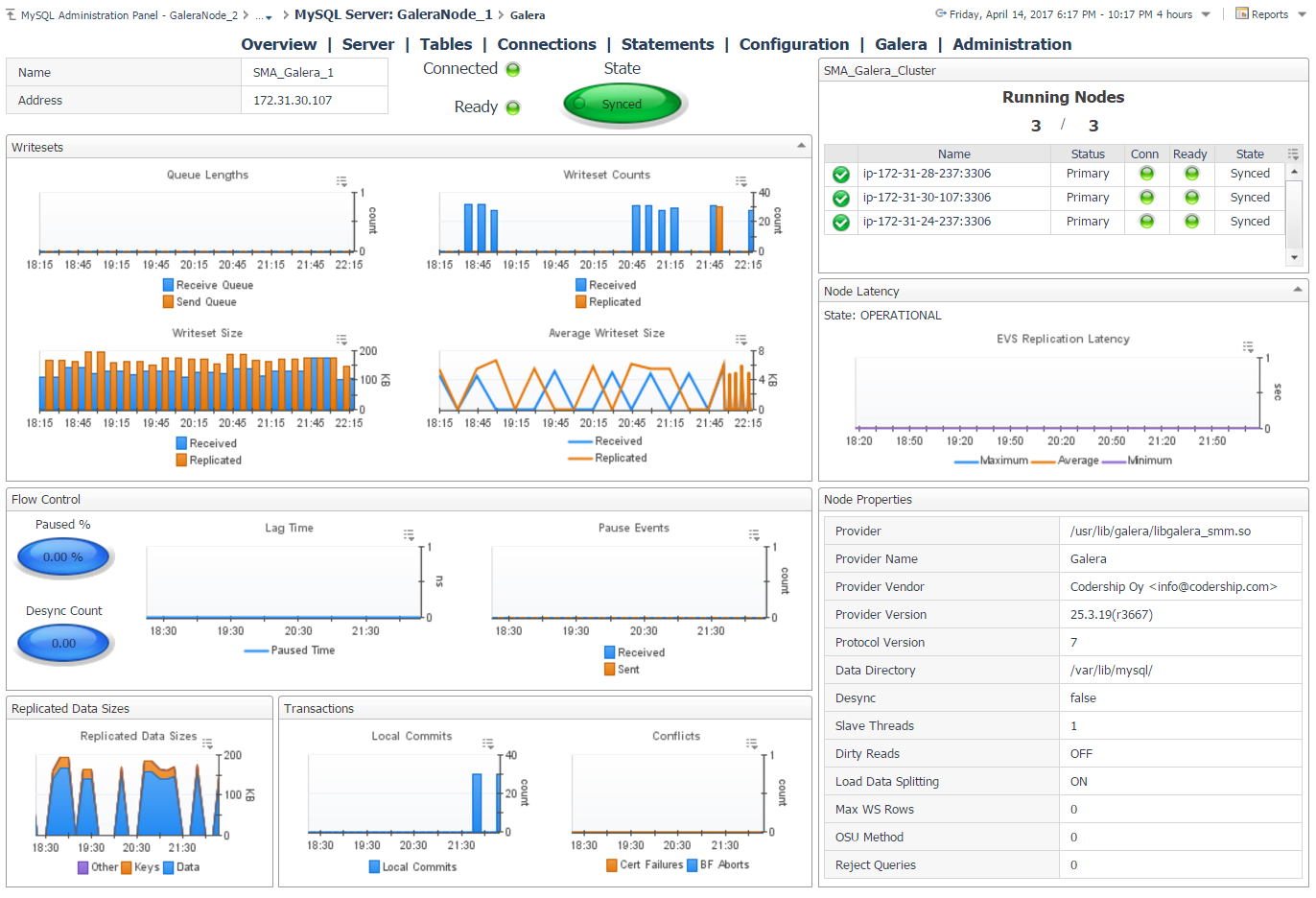Open the Reports dropdown arrow

coord(1301,15)
